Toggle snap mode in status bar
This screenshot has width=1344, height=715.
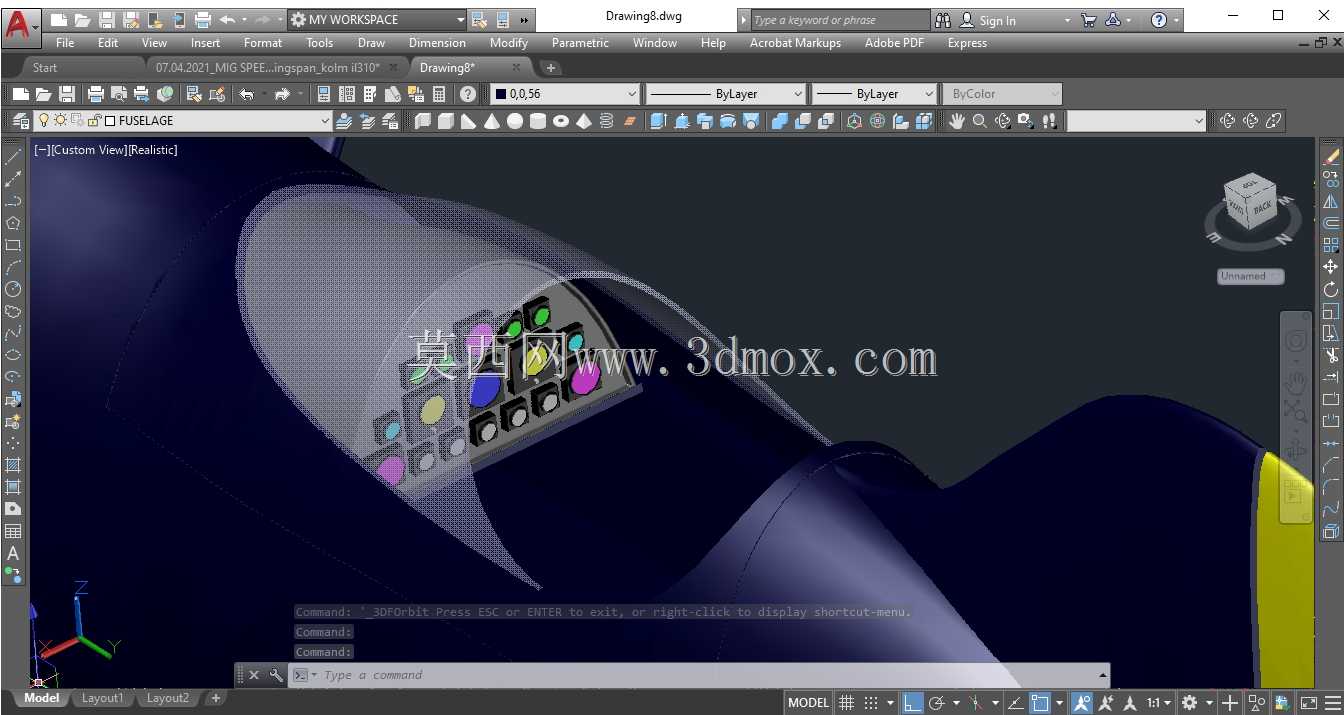(x=871, y=703)
